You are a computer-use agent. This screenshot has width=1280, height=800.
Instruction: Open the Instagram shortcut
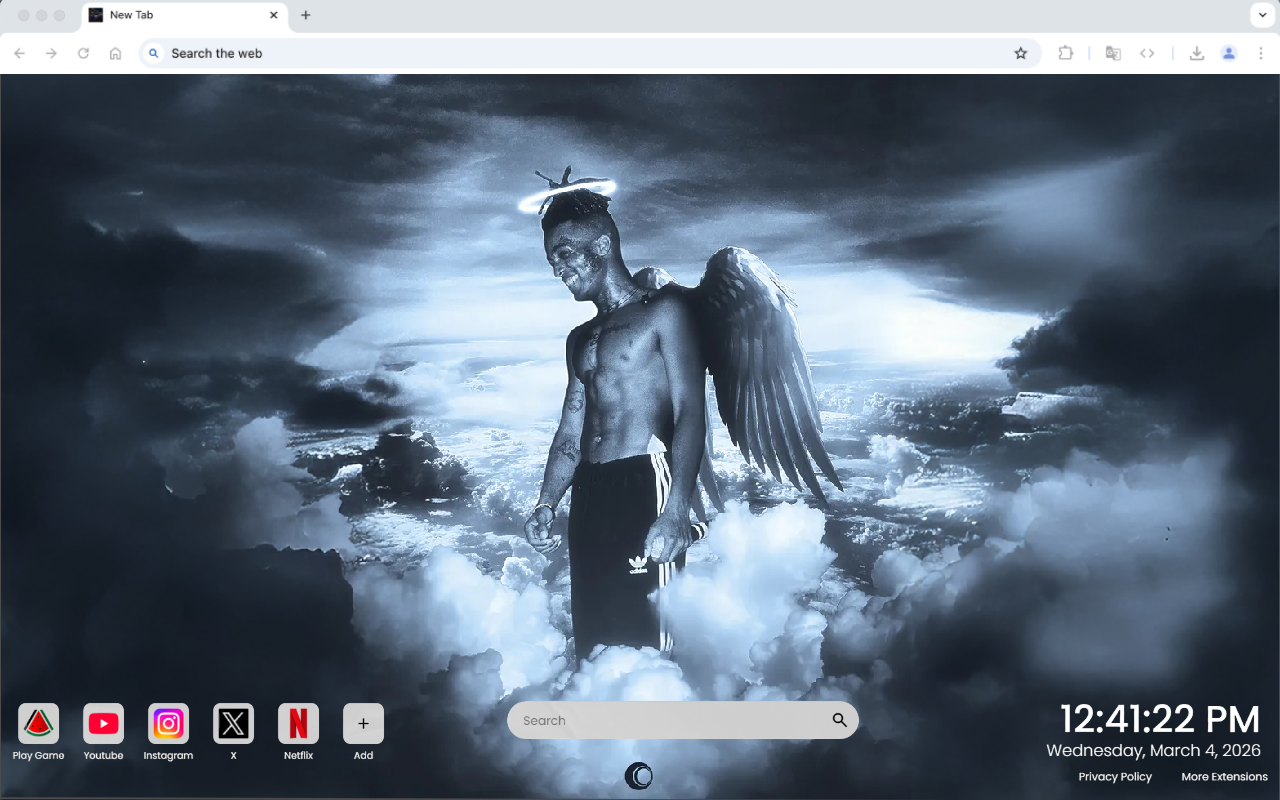(x=168, y=723)
